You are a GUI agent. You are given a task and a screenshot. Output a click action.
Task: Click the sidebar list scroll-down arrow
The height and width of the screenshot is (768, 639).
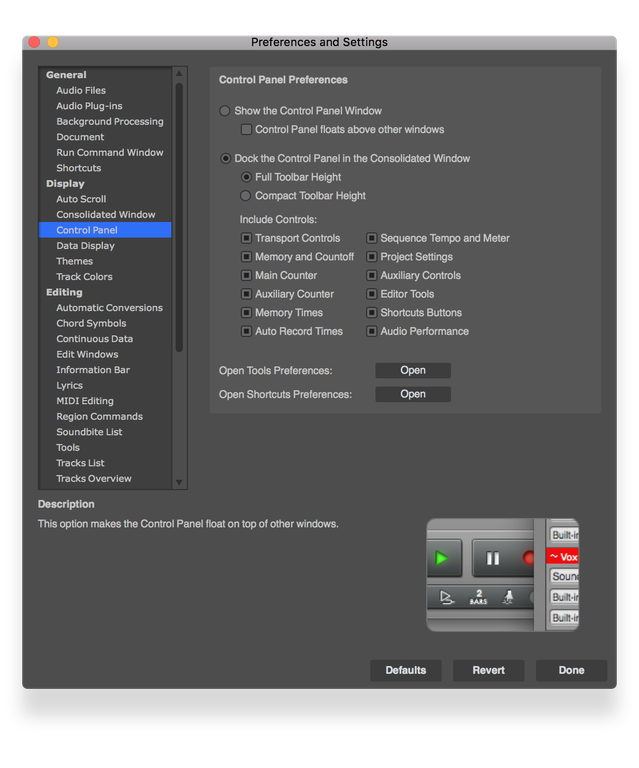click(x=179, y=482)
